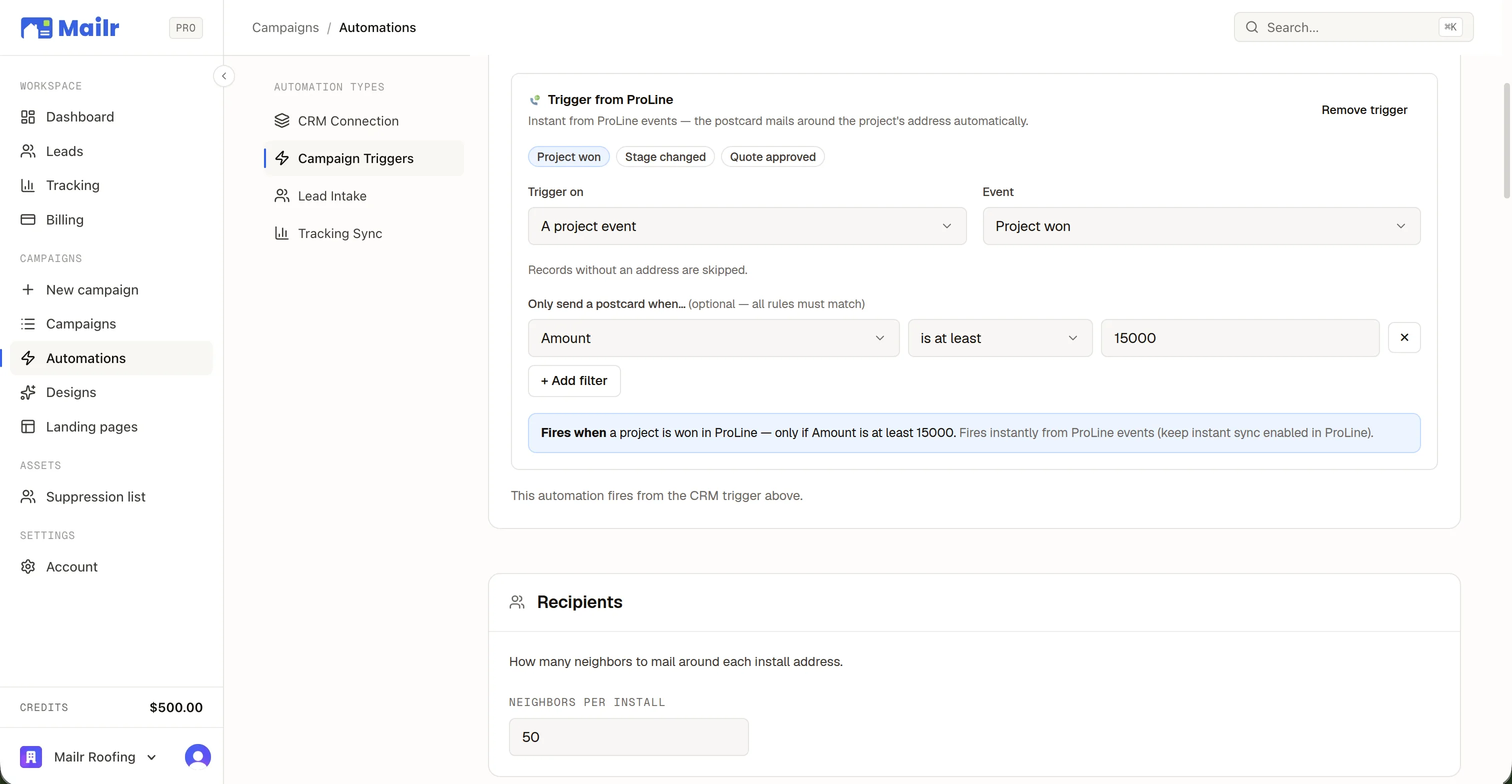Open Leads in the sidebar
The image size is (1512, 784).
[x=111, y=151]
